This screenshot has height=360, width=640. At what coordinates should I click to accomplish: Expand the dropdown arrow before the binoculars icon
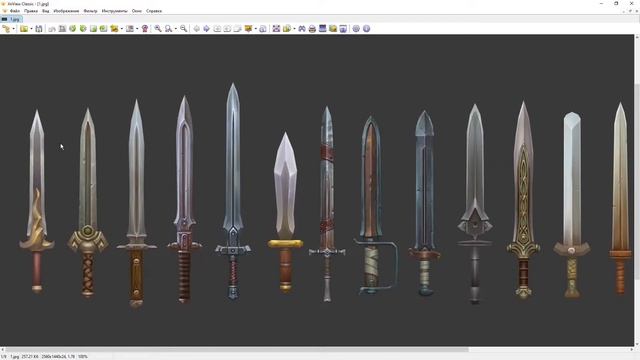(294, 29)
